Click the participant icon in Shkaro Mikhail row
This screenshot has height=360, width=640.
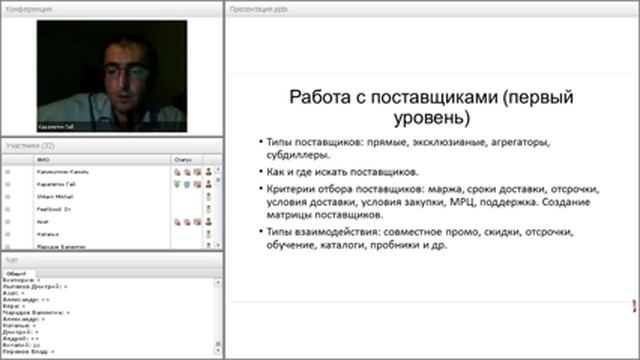209,197
